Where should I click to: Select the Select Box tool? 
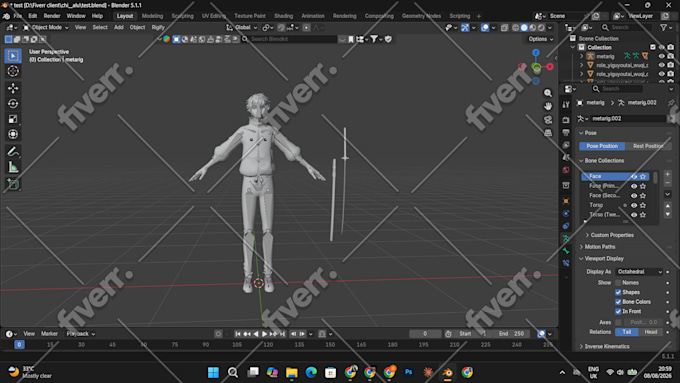13,56
